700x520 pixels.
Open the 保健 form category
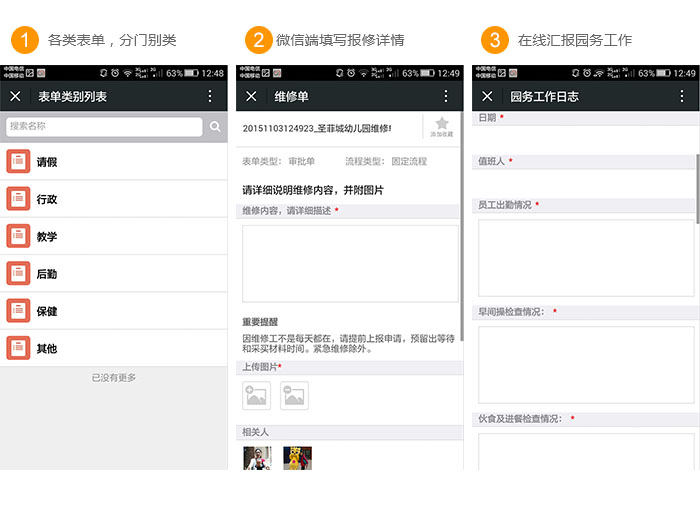pyautogui.click(x=114, y=311)
